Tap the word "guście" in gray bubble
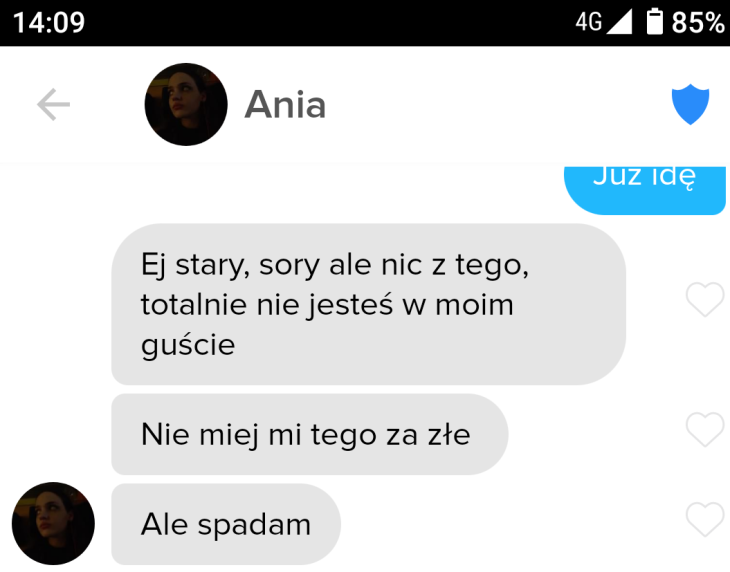 (x=188, y=345)
